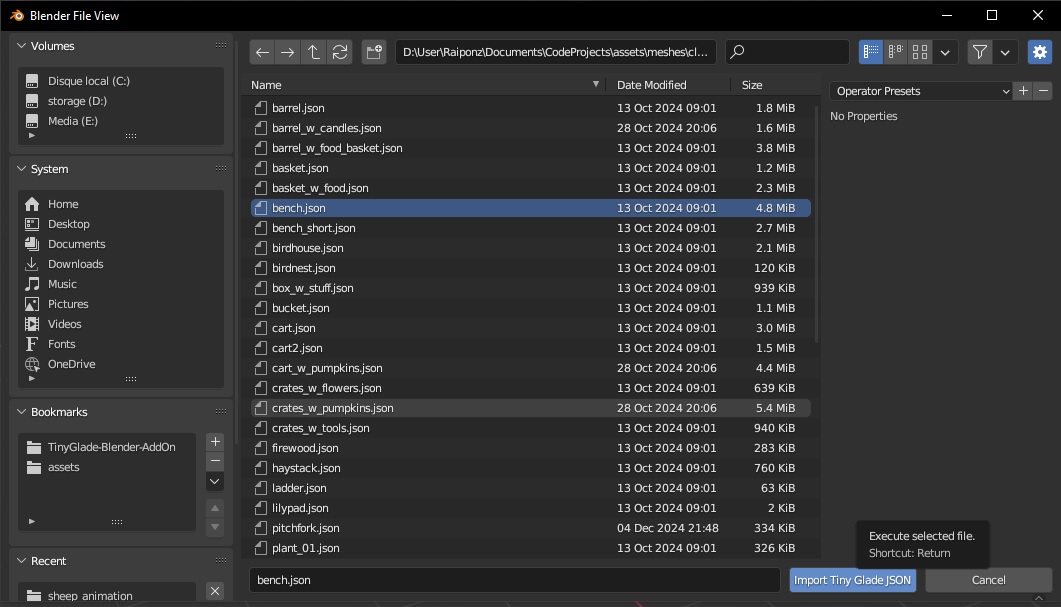Refresh the file list
Image resolution: width=1061 pixels, height=607 pixels.
340,52
